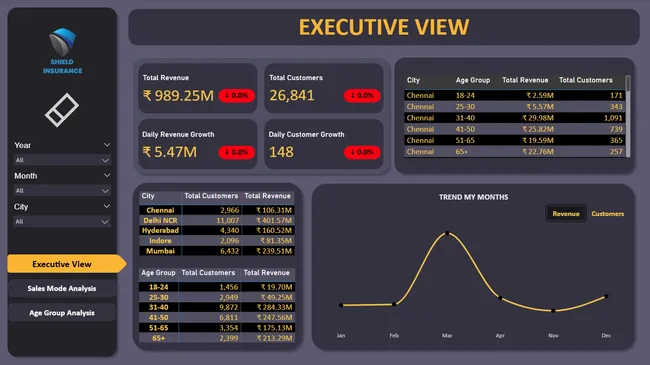
Task: Click the red badge on Total Revenue card
Action: point(236,95)
